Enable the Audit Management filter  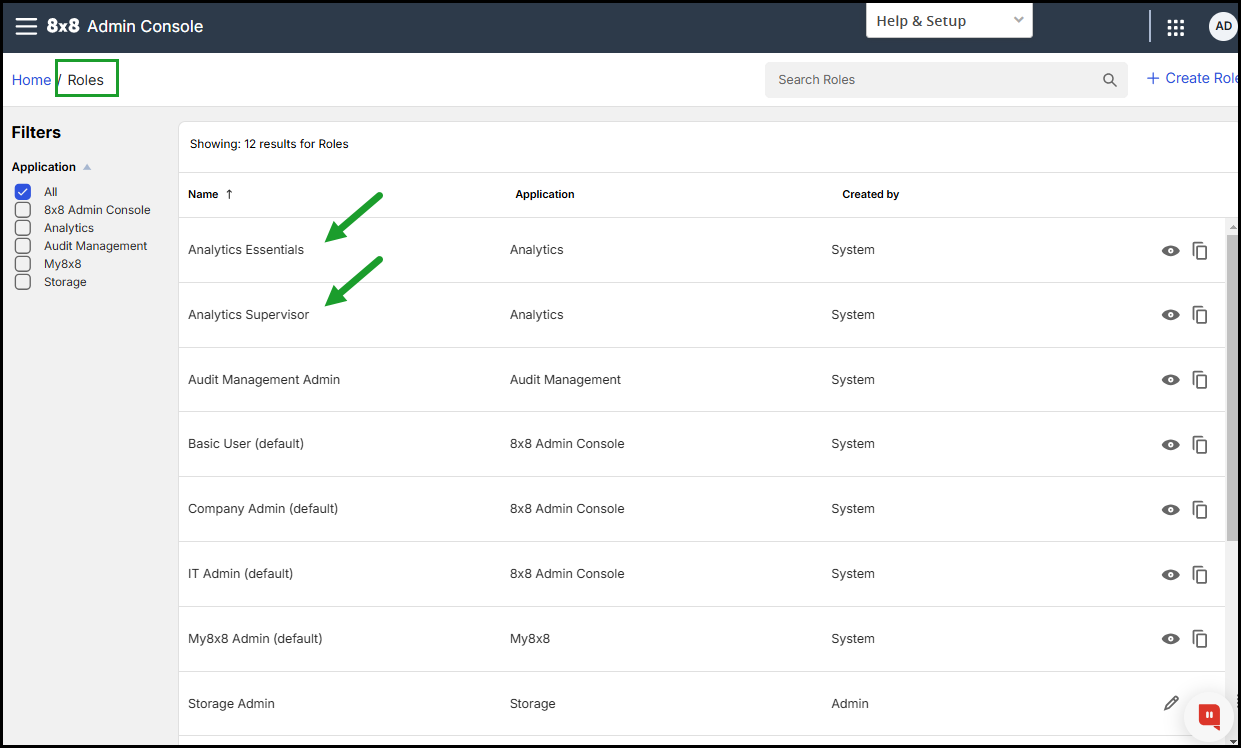pyautogui.click(x=22, y=246)
